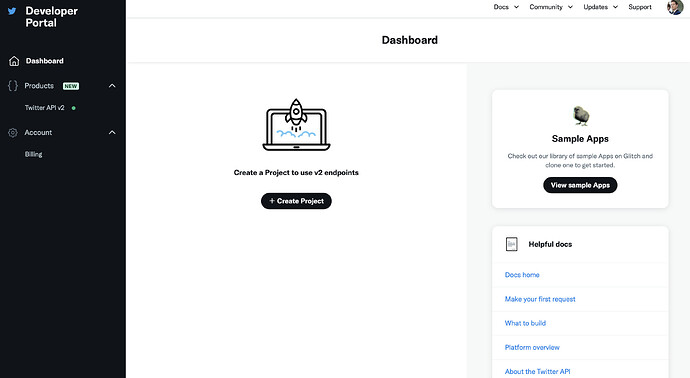690x378 pixels.
Task: Open Twitter API v2 in sidebar
Action: click(44, 108)
